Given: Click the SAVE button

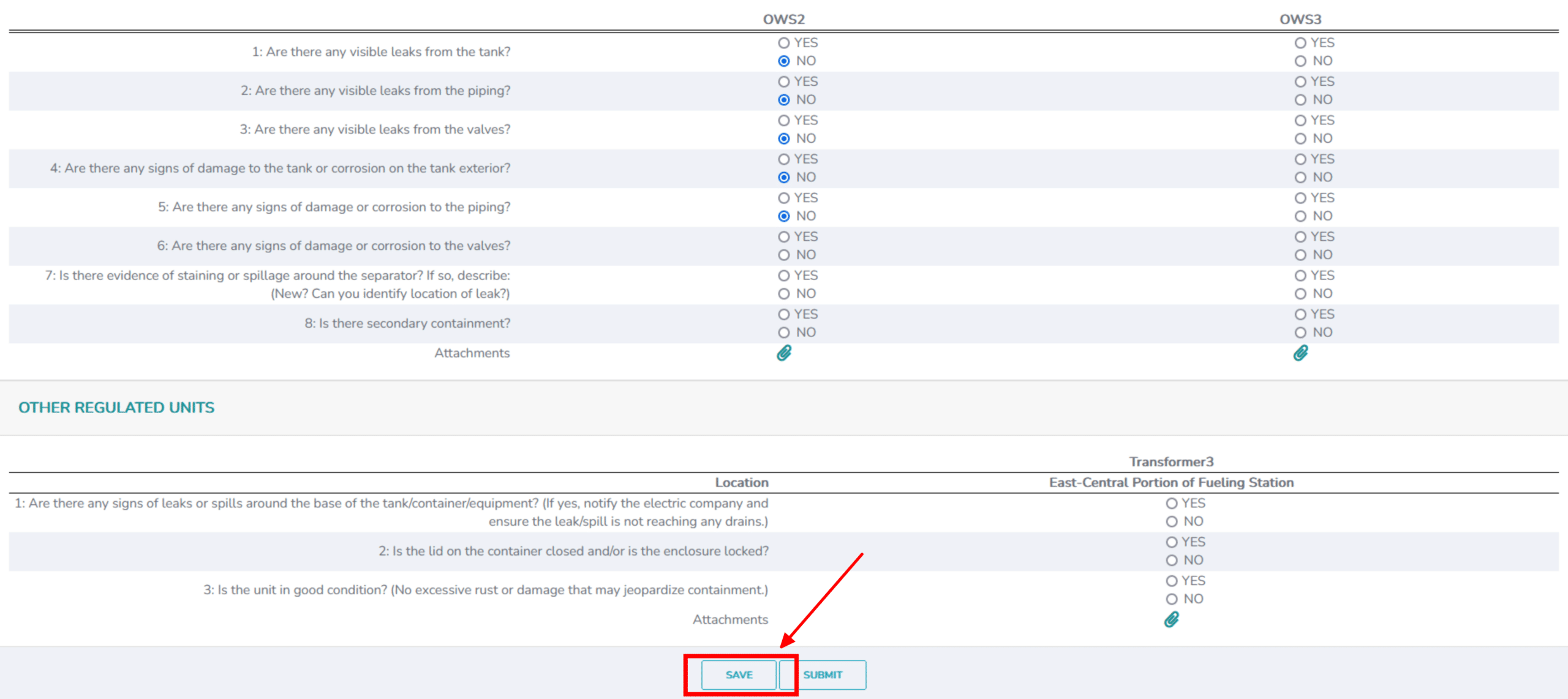Looking at the screenshot, I should click(x=739, y=674).
